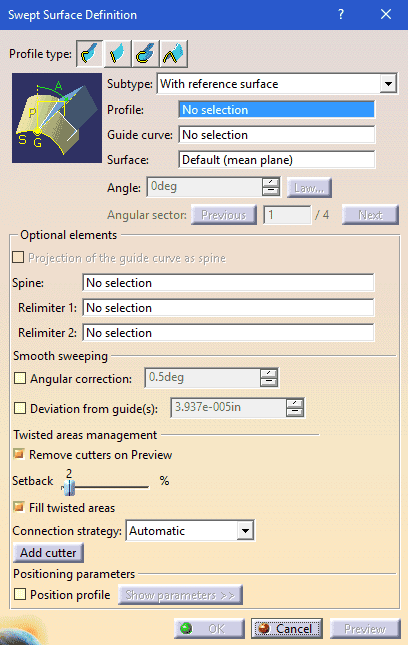
Task: Click the help question mark icon
Action: pos(341,14)
